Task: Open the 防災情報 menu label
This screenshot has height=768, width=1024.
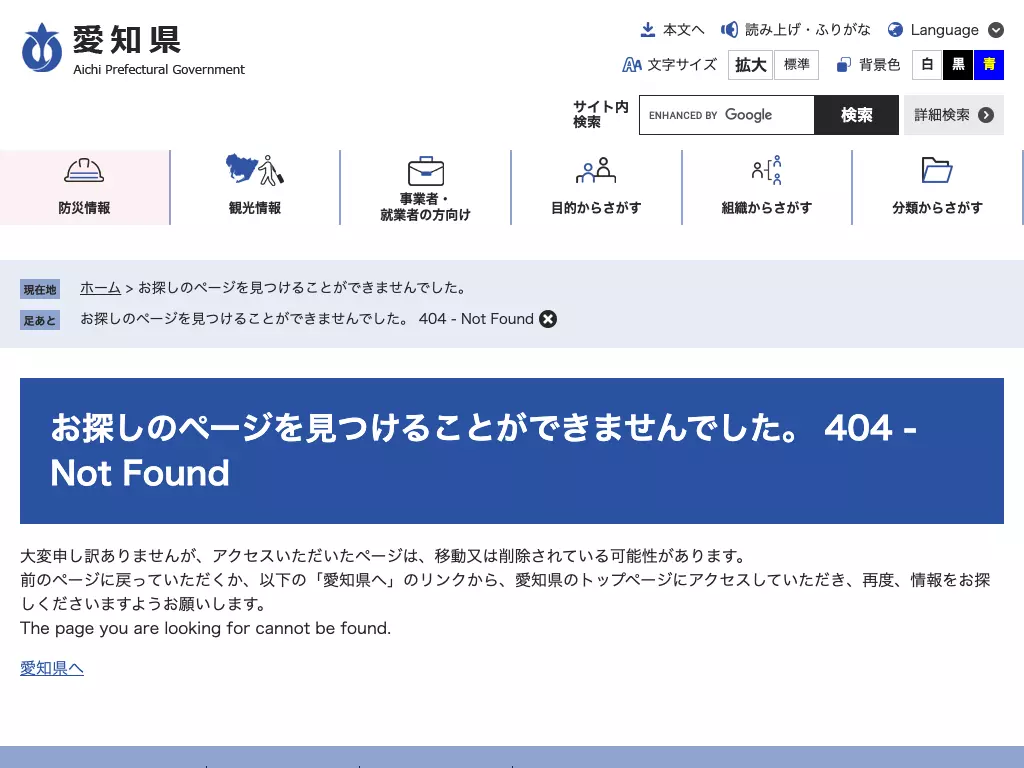Action: (x=84, y=208)
